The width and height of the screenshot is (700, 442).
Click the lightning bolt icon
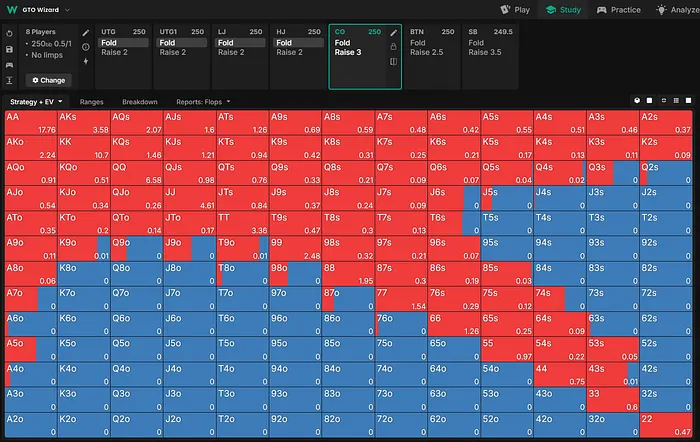[86, 61]
